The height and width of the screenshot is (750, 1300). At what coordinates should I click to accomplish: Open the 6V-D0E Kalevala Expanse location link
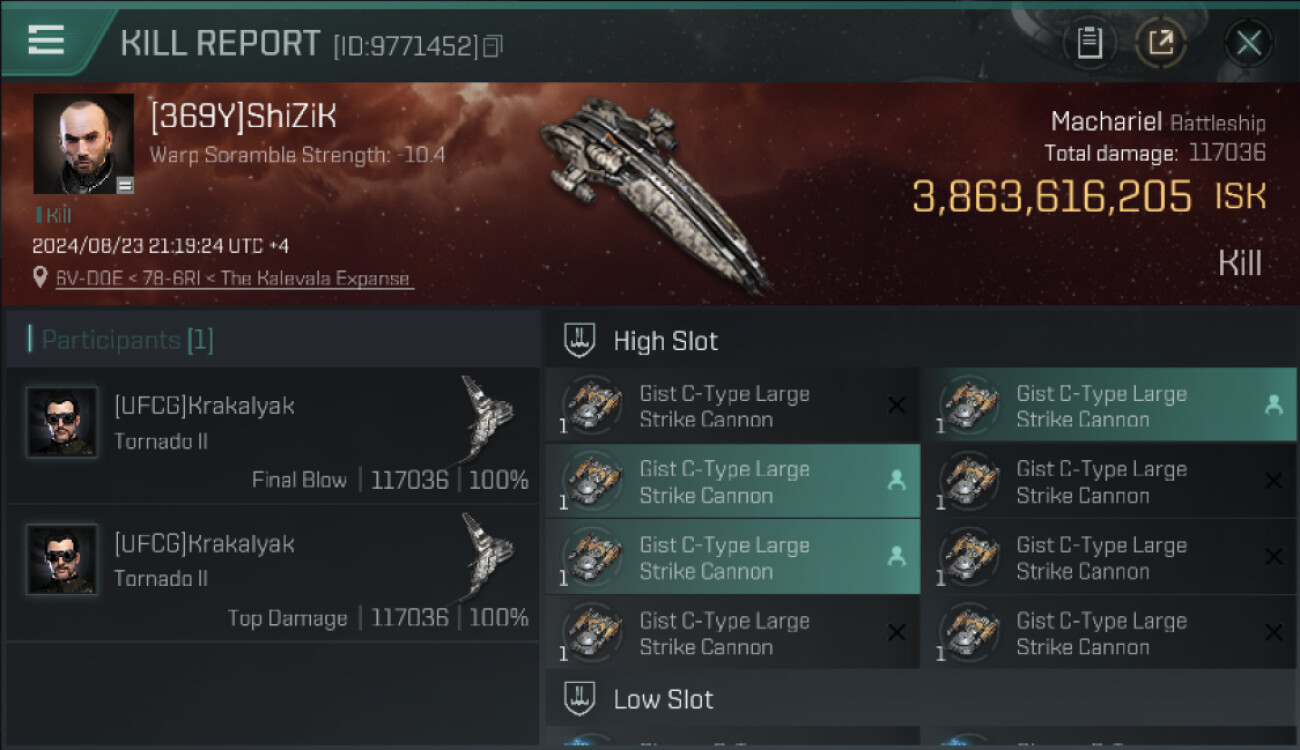coord(235,279)
